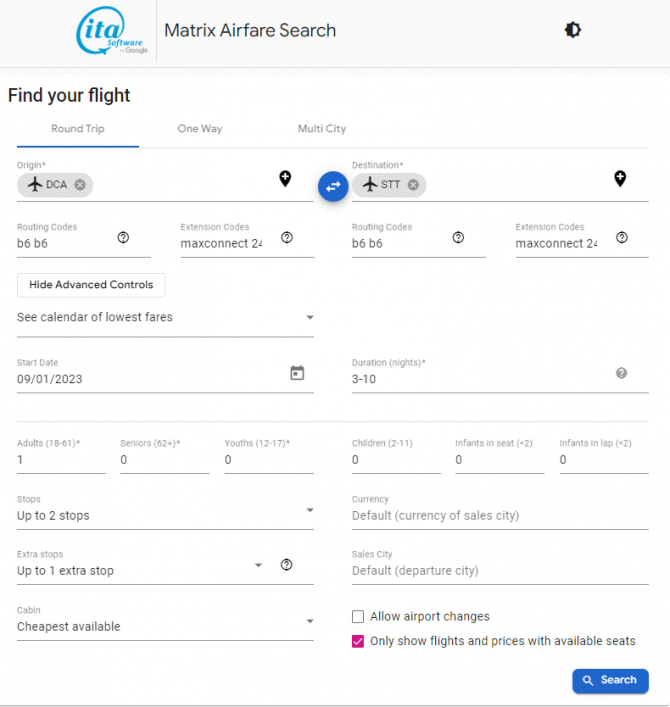The height and width of the screenshot is (707, 670).
Task: Open nearby airports pin for Origin
Action: [x=285, y=179]
